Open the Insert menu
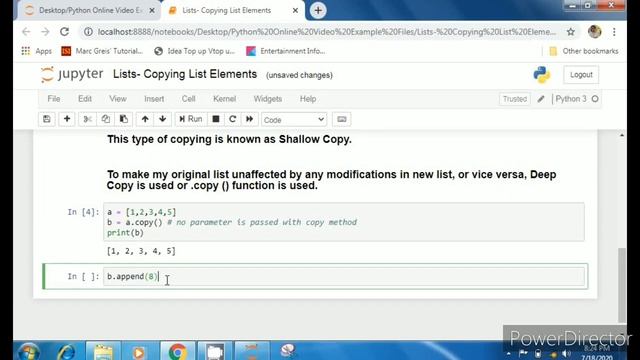The width and height of the screenshot is (640, 360). 154,99
